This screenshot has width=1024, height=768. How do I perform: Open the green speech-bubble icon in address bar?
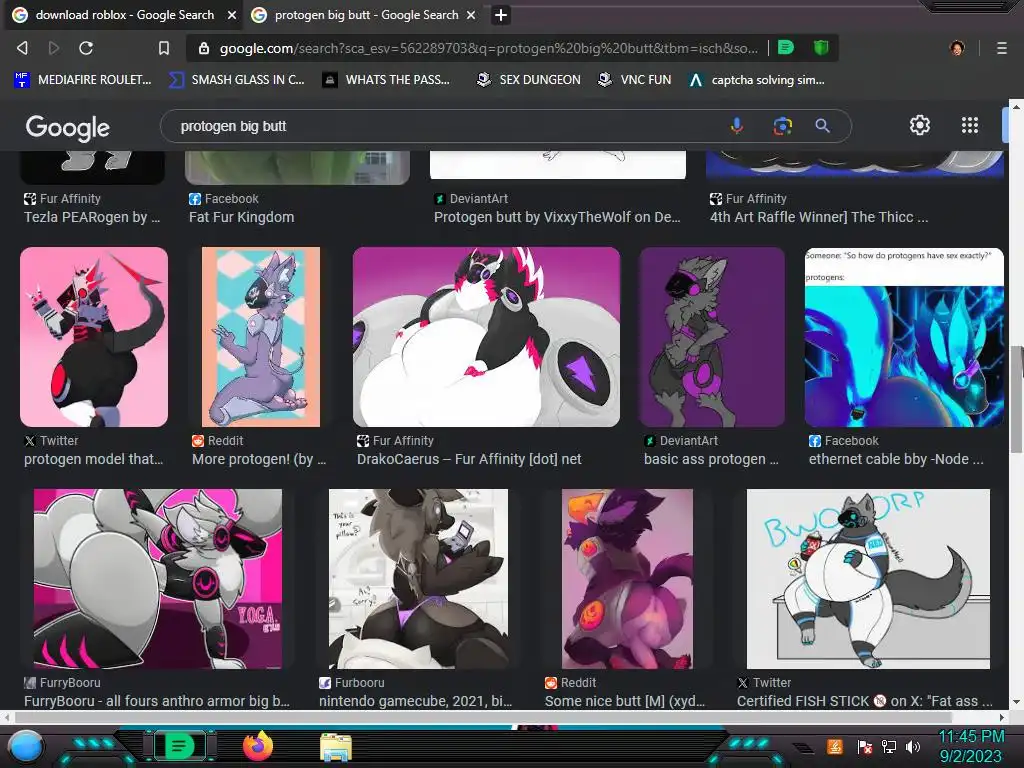point(786,48)
